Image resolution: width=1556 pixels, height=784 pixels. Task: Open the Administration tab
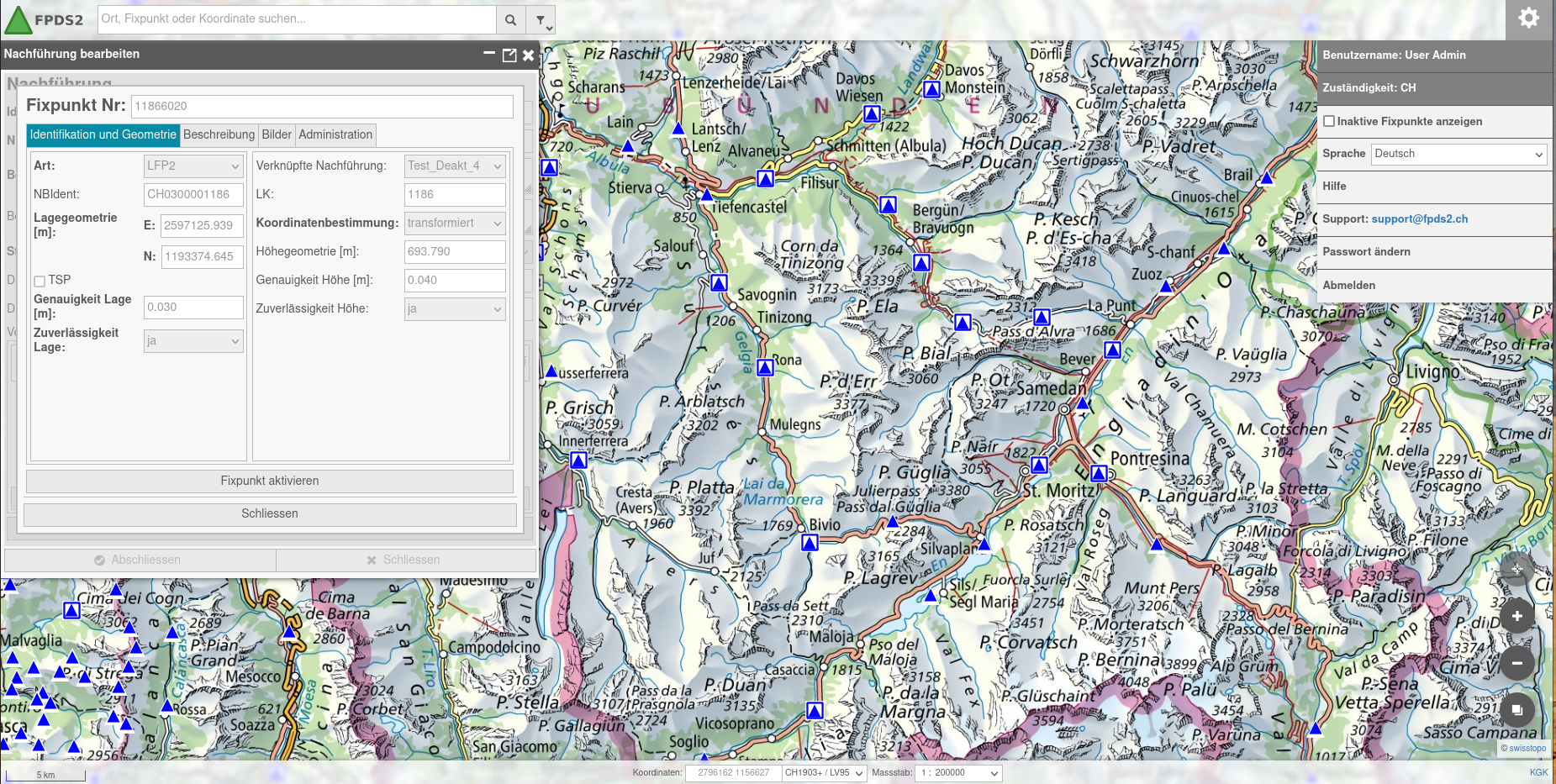pyautogui.click(x=335, y=134)
